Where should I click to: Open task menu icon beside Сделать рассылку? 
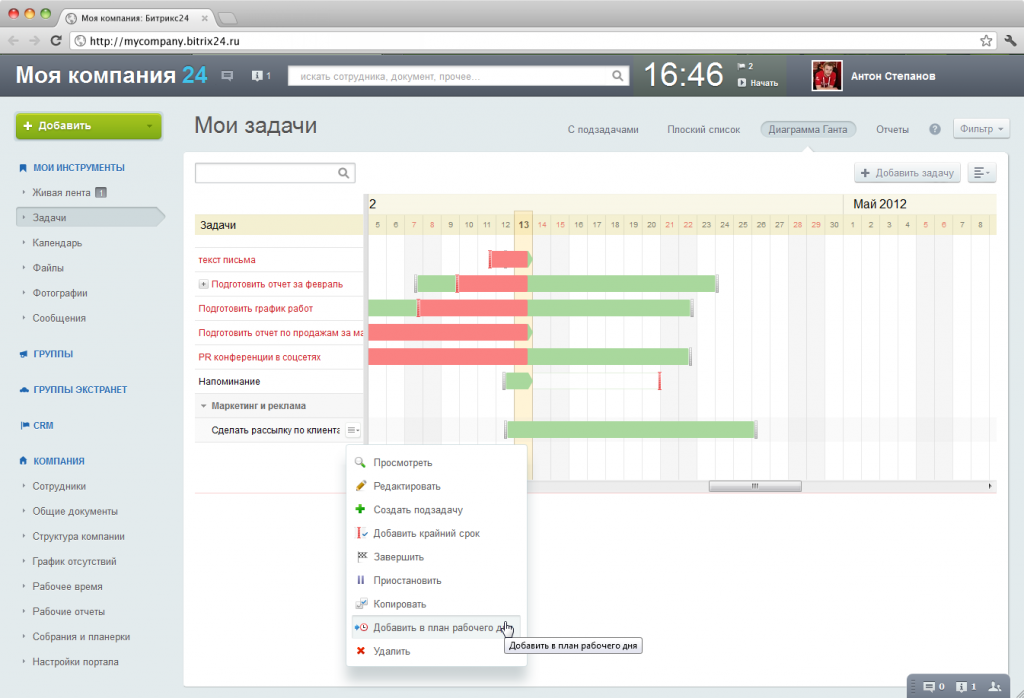[352, 430]
